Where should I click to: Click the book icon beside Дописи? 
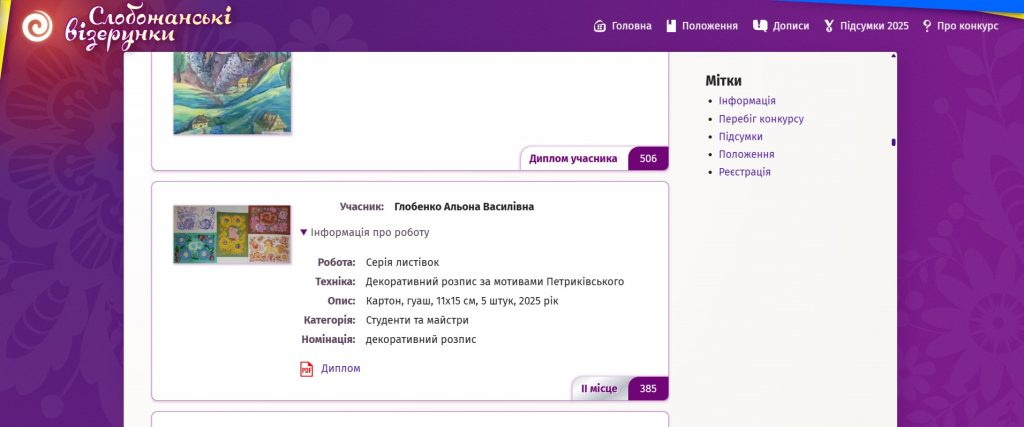pyautogui.click(x=760, y=26)
